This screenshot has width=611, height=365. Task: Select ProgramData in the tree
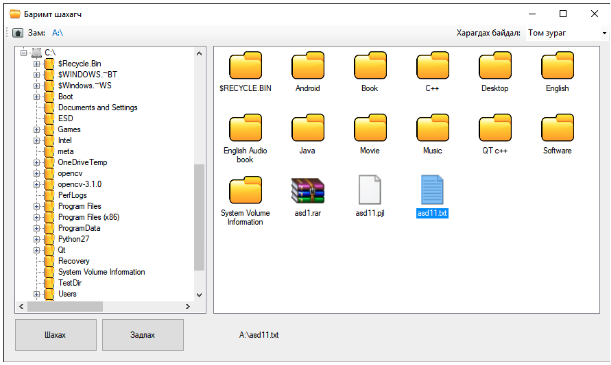point(79,228)
